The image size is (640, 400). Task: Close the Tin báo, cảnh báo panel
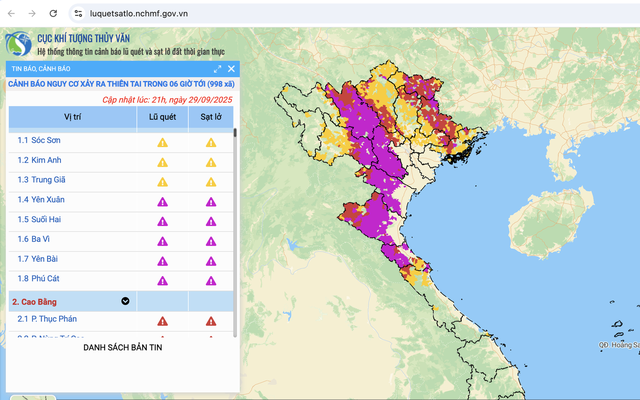click(x=231, y=69)
